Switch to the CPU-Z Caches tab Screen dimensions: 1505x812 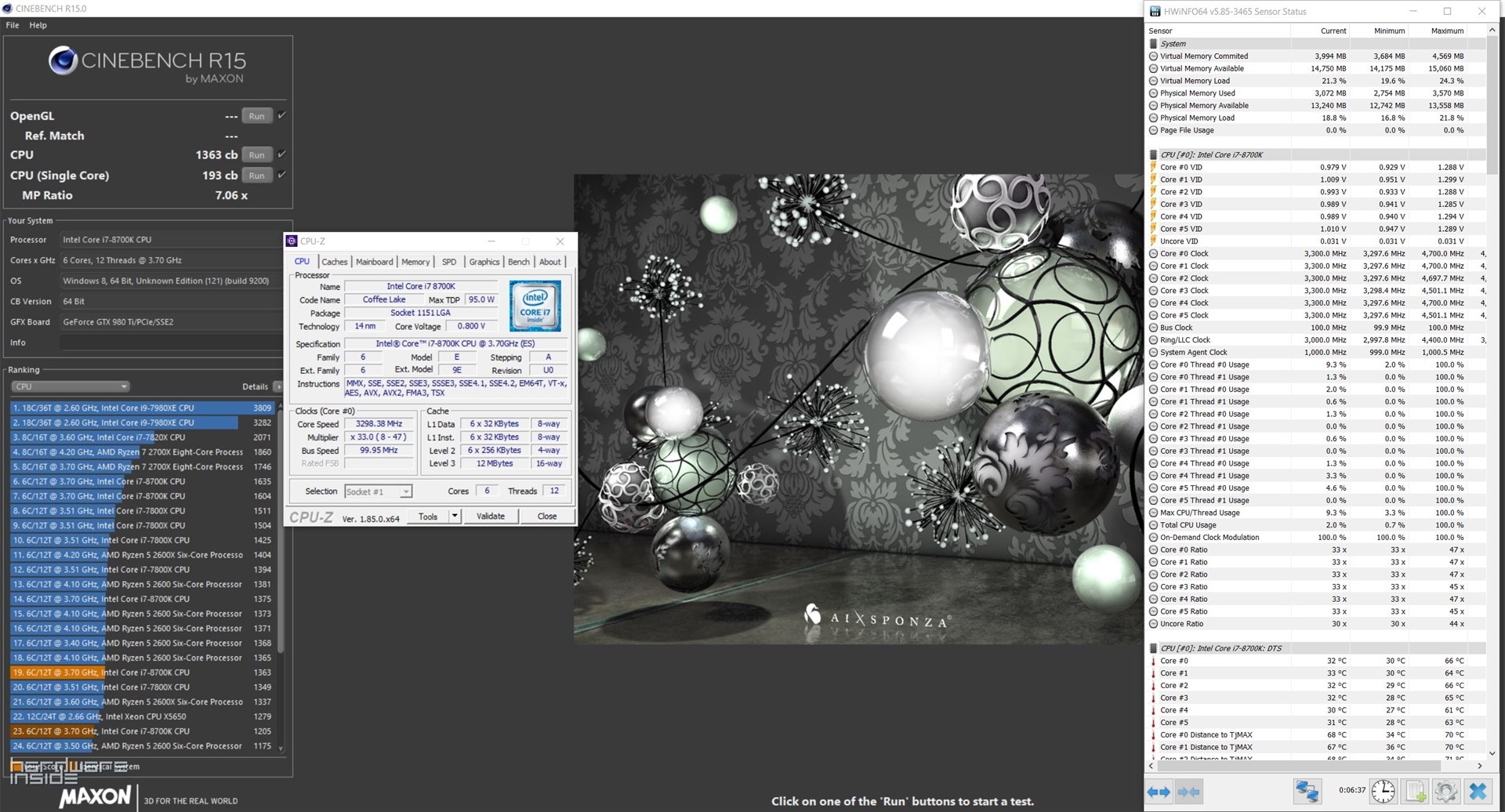[x=334, y=262]
